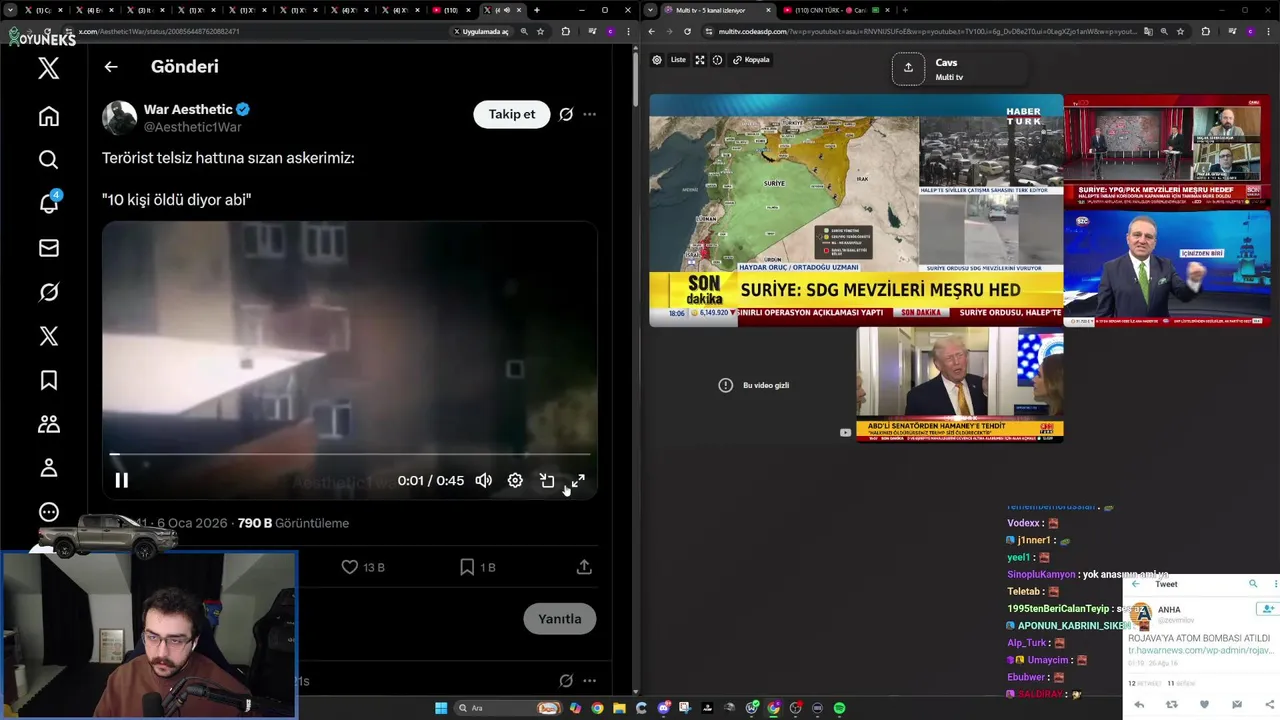Open Spotify from the taskbar
1280x720 pixels.
point(840,708)
